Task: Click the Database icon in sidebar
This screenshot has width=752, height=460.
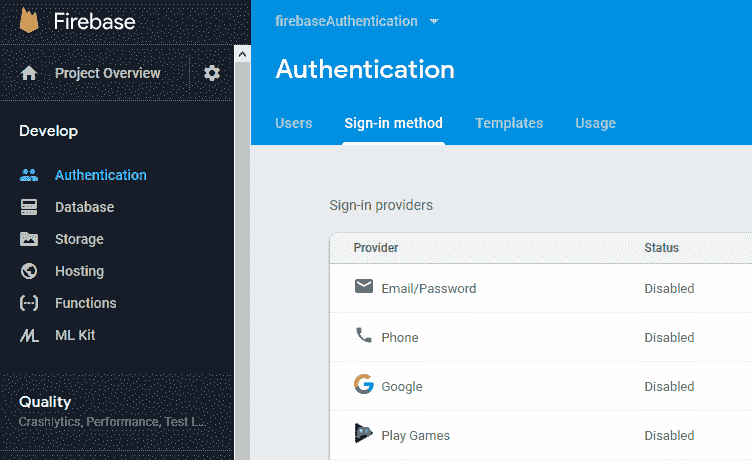Action: (x=29, y=207)
